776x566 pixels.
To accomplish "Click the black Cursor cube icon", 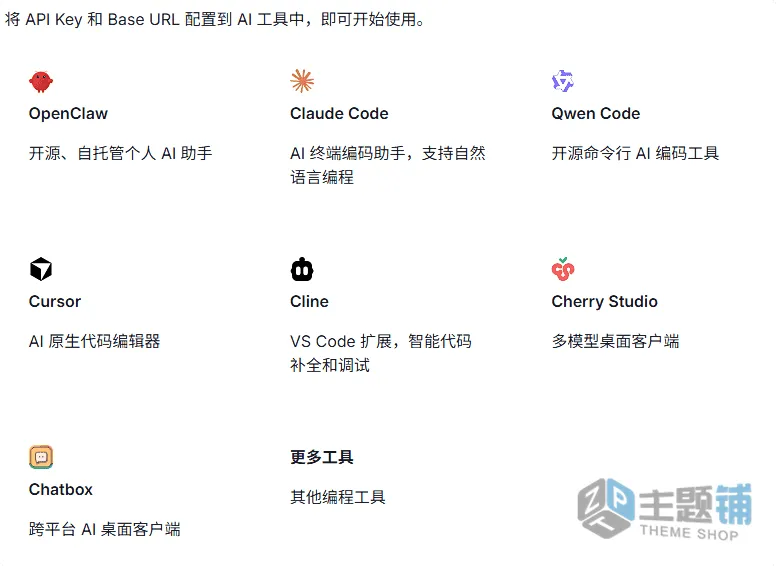I will pos(41,269).
